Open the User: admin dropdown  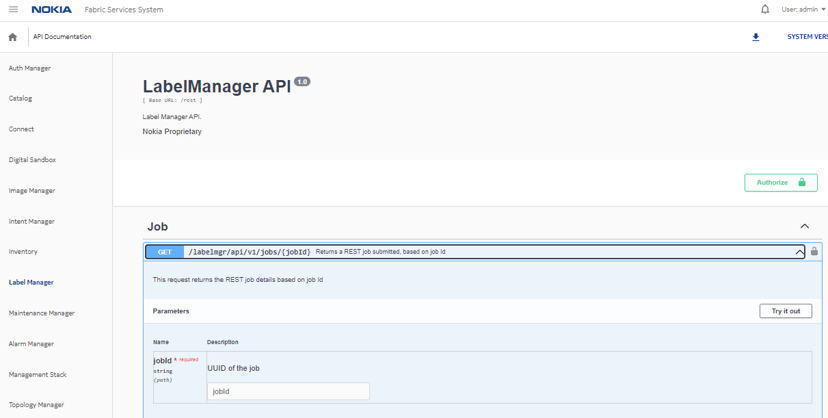(x=803, y=10)
